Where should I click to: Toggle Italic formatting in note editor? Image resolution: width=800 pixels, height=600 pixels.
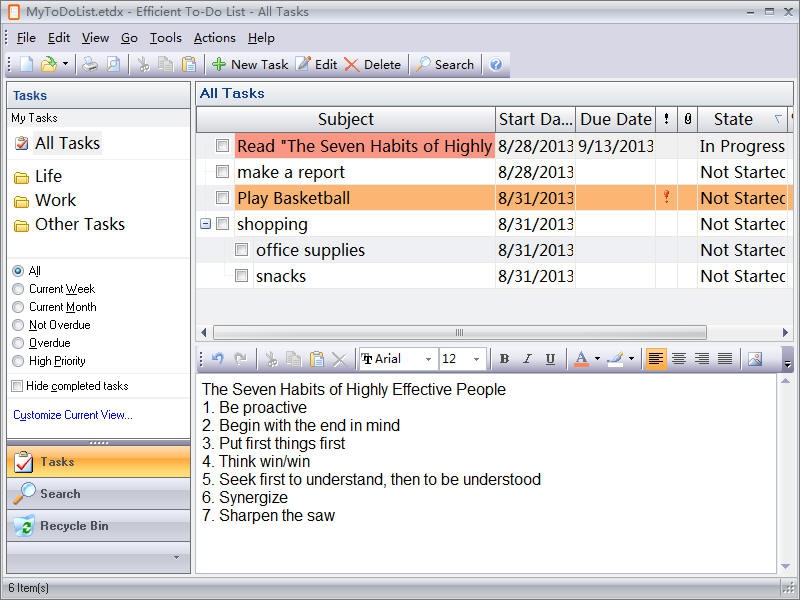(527, 359)
